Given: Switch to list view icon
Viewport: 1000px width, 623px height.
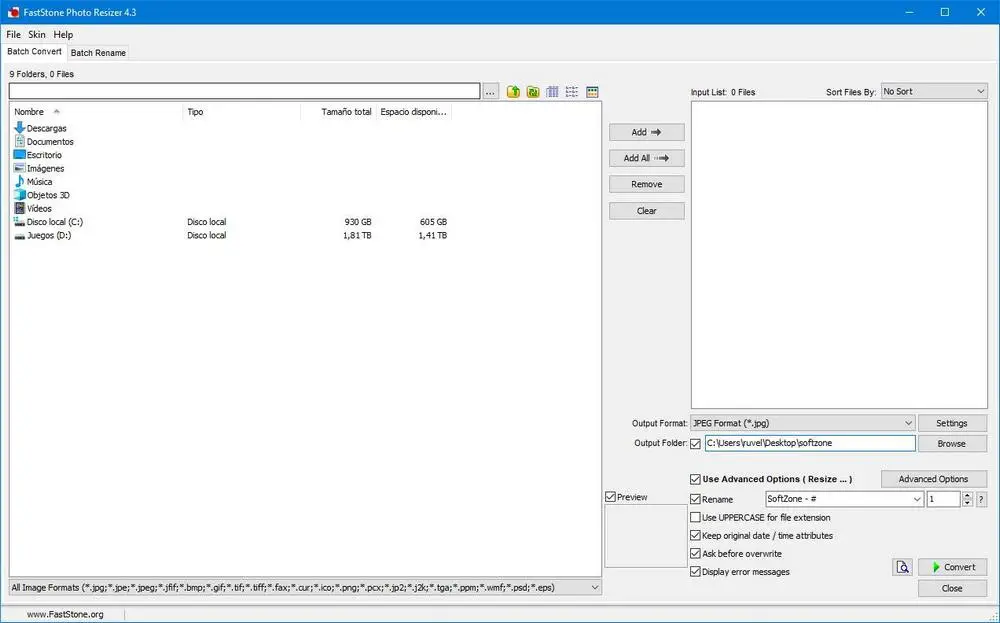Looking at the screenshot, I should tap(572, 92).
